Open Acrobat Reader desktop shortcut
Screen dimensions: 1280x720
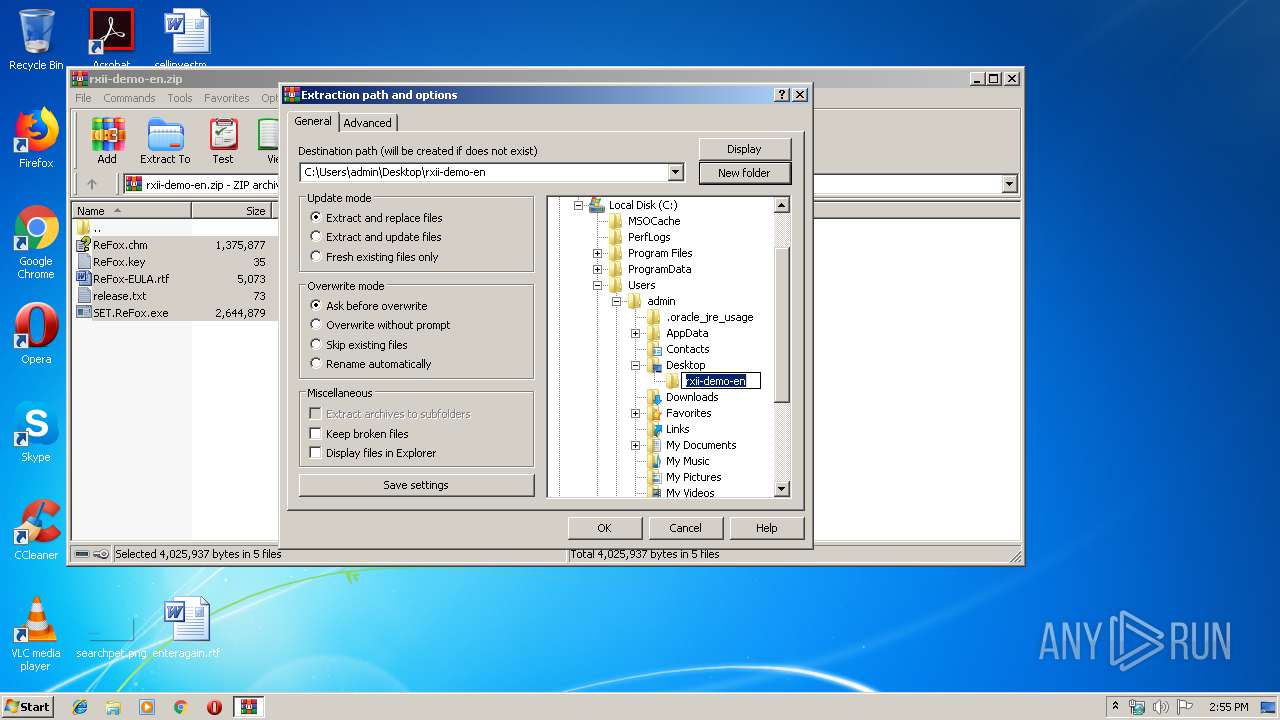[111, 38]
